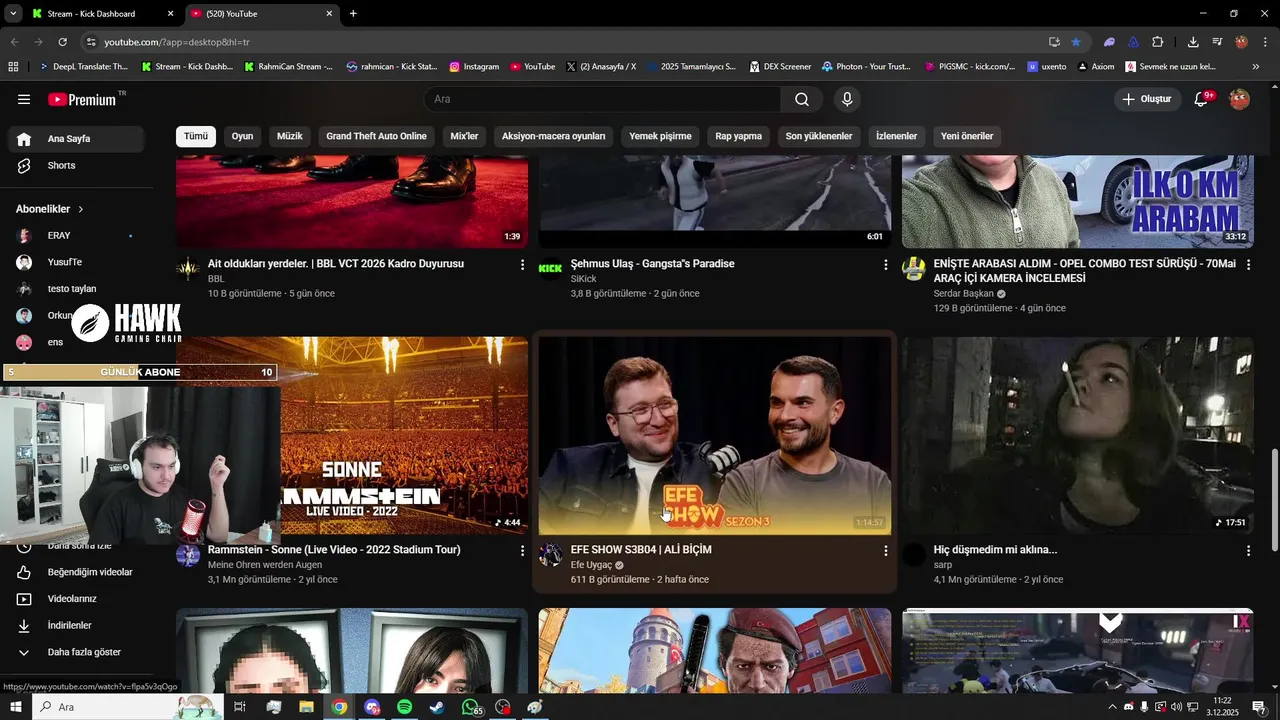The image size is (1280, 720).
Task: Select the Oyun filter chip
Action: tap(242, 136)
